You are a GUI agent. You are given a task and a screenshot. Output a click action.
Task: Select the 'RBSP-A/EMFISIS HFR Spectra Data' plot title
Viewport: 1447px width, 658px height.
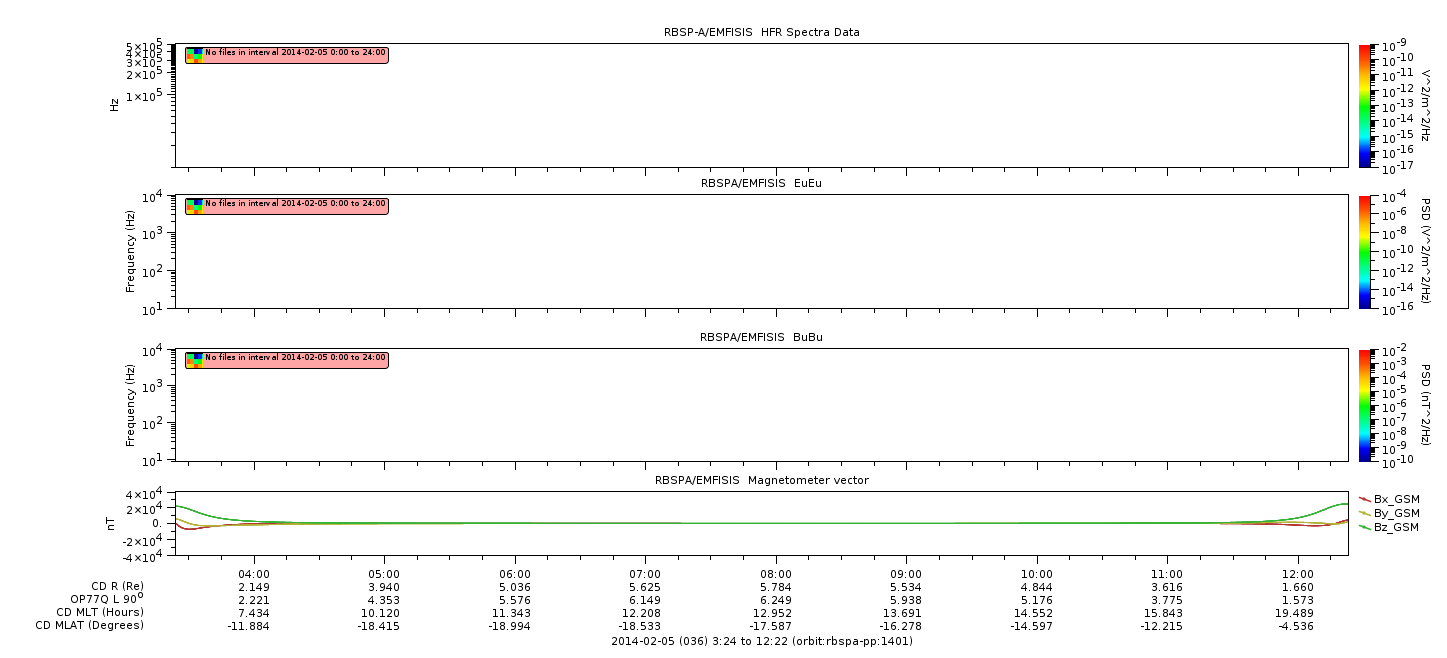pos(761,32)
